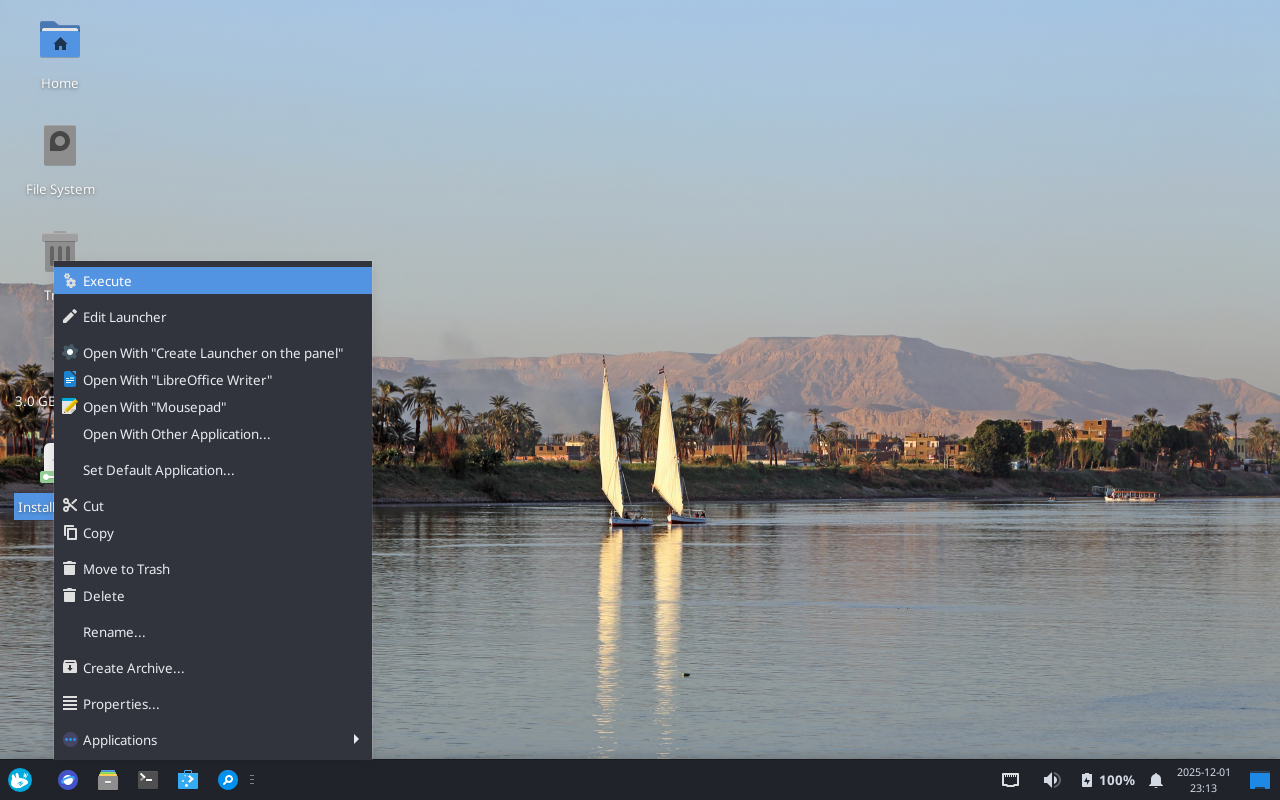Choose Create Archive...
Screen dimensions: 1280x800
tap(213, 668)
